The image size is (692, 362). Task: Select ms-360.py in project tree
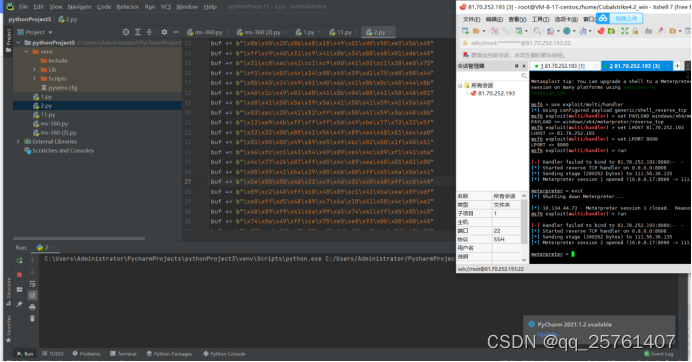point(51,124)
